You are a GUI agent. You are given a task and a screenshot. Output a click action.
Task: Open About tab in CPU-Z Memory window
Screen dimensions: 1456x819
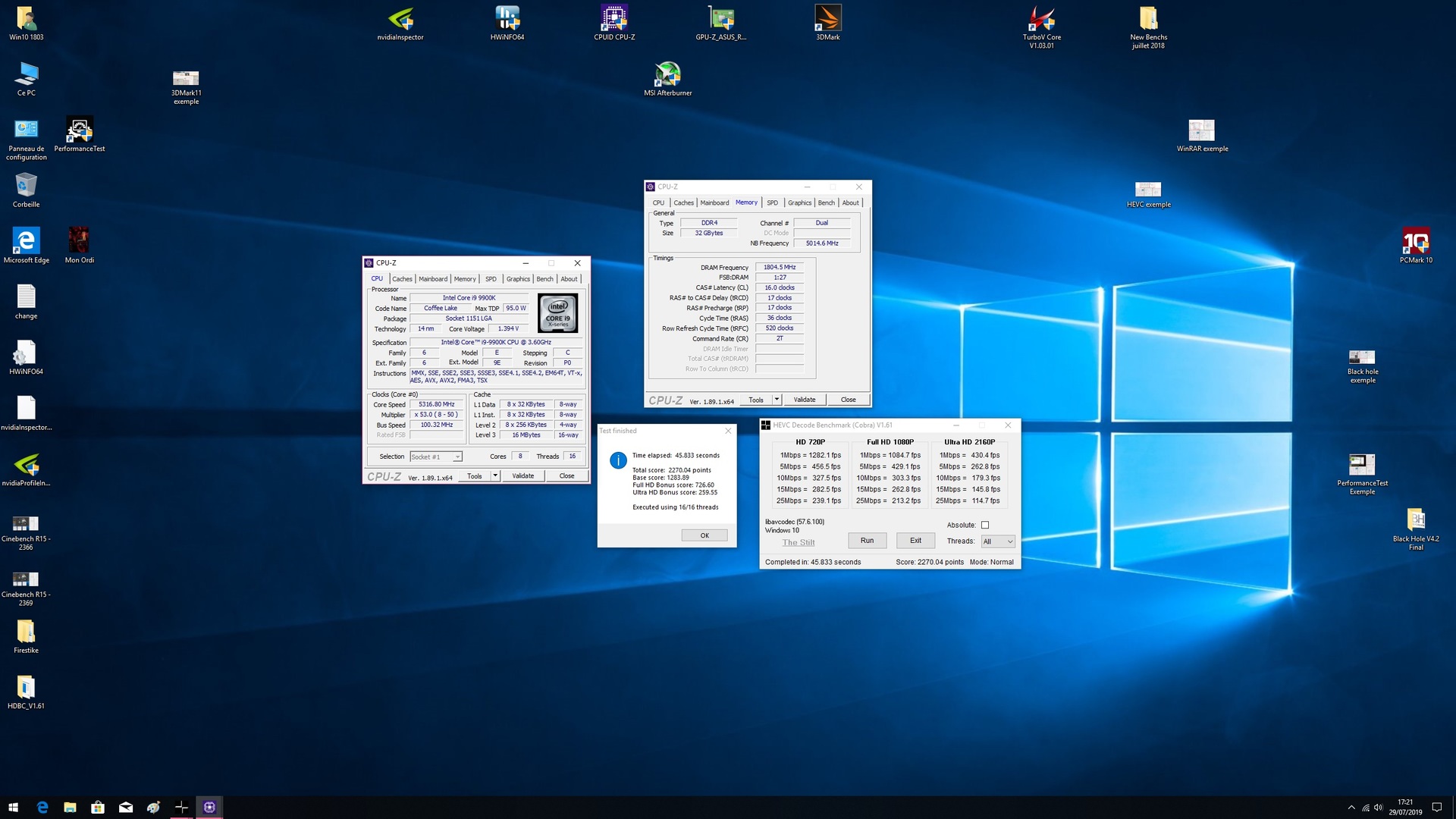(850, 202)
